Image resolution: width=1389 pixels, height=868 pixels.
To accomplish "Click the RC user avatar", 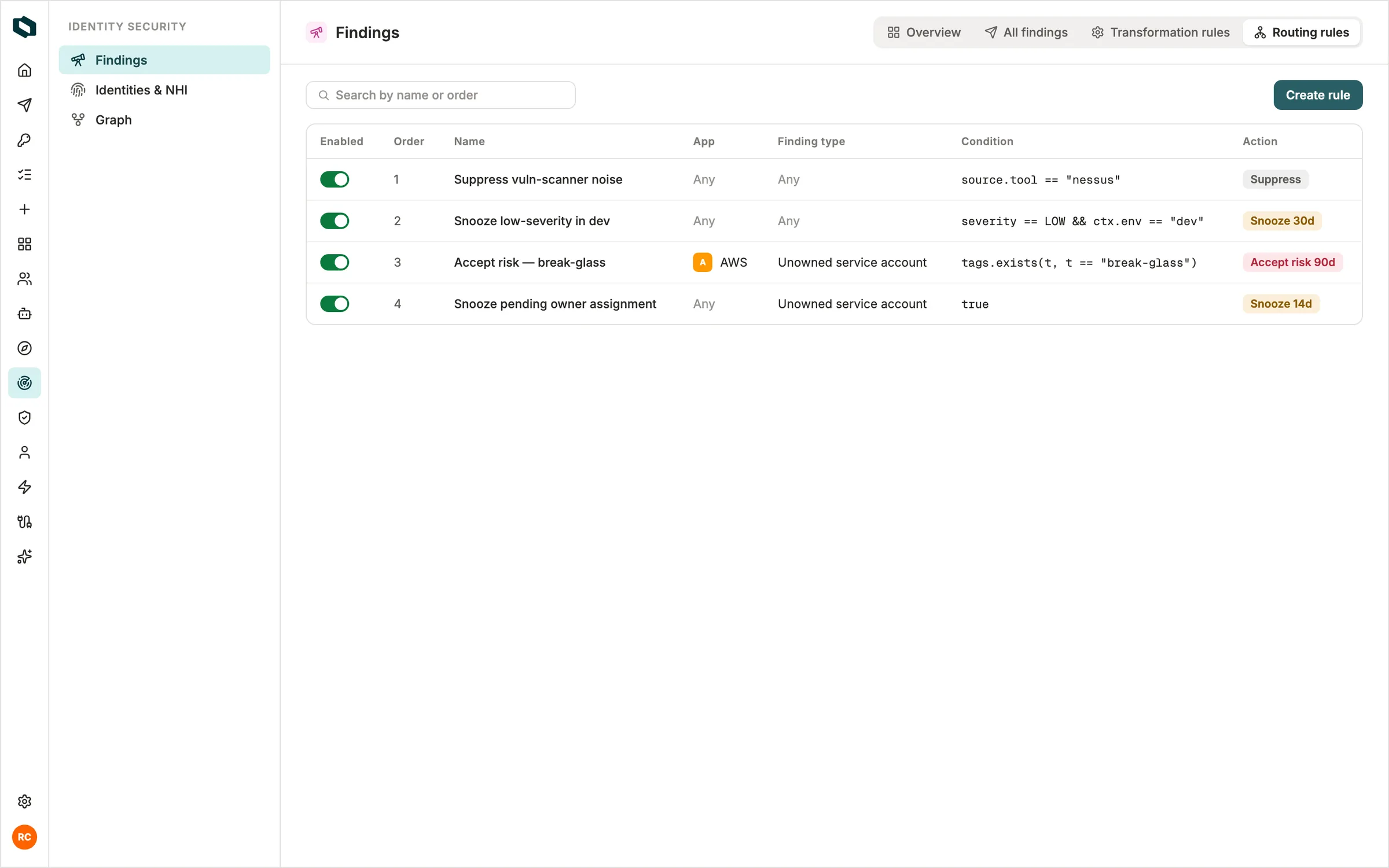I will click(24, 837).
